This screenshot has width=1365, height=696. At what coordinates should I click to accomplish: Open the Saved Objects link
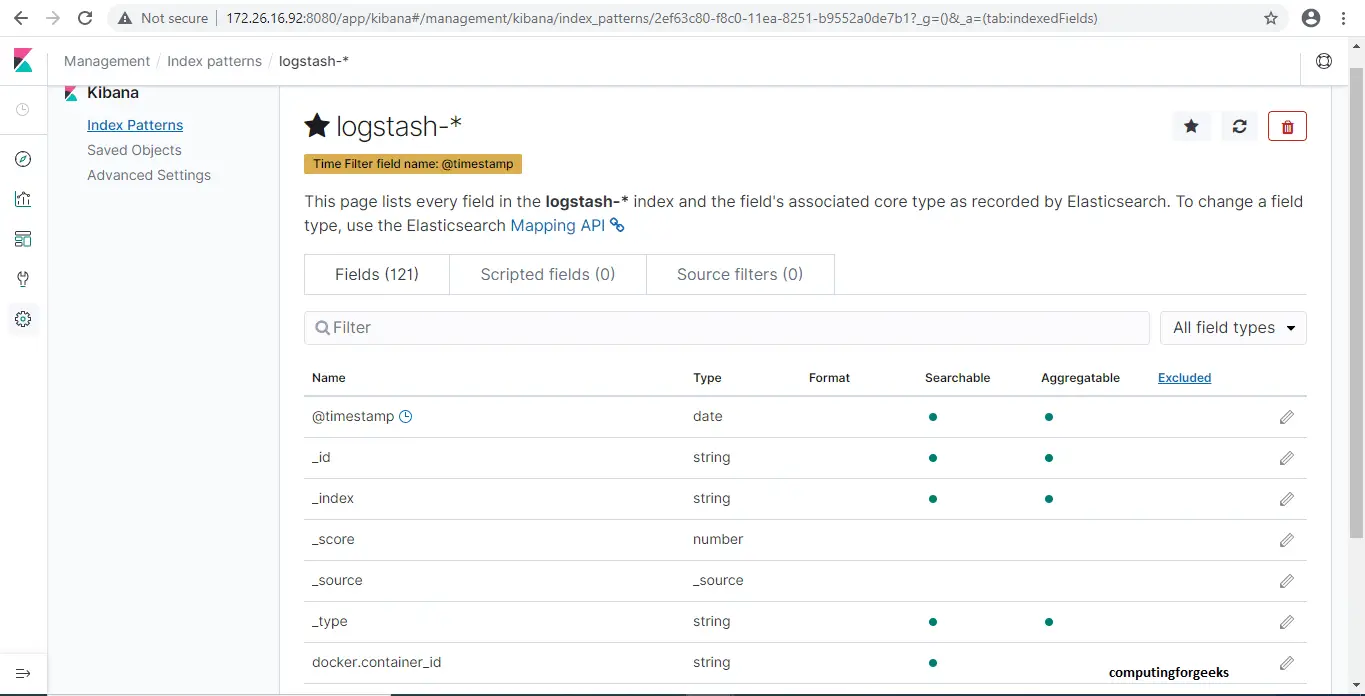[134, 150]
